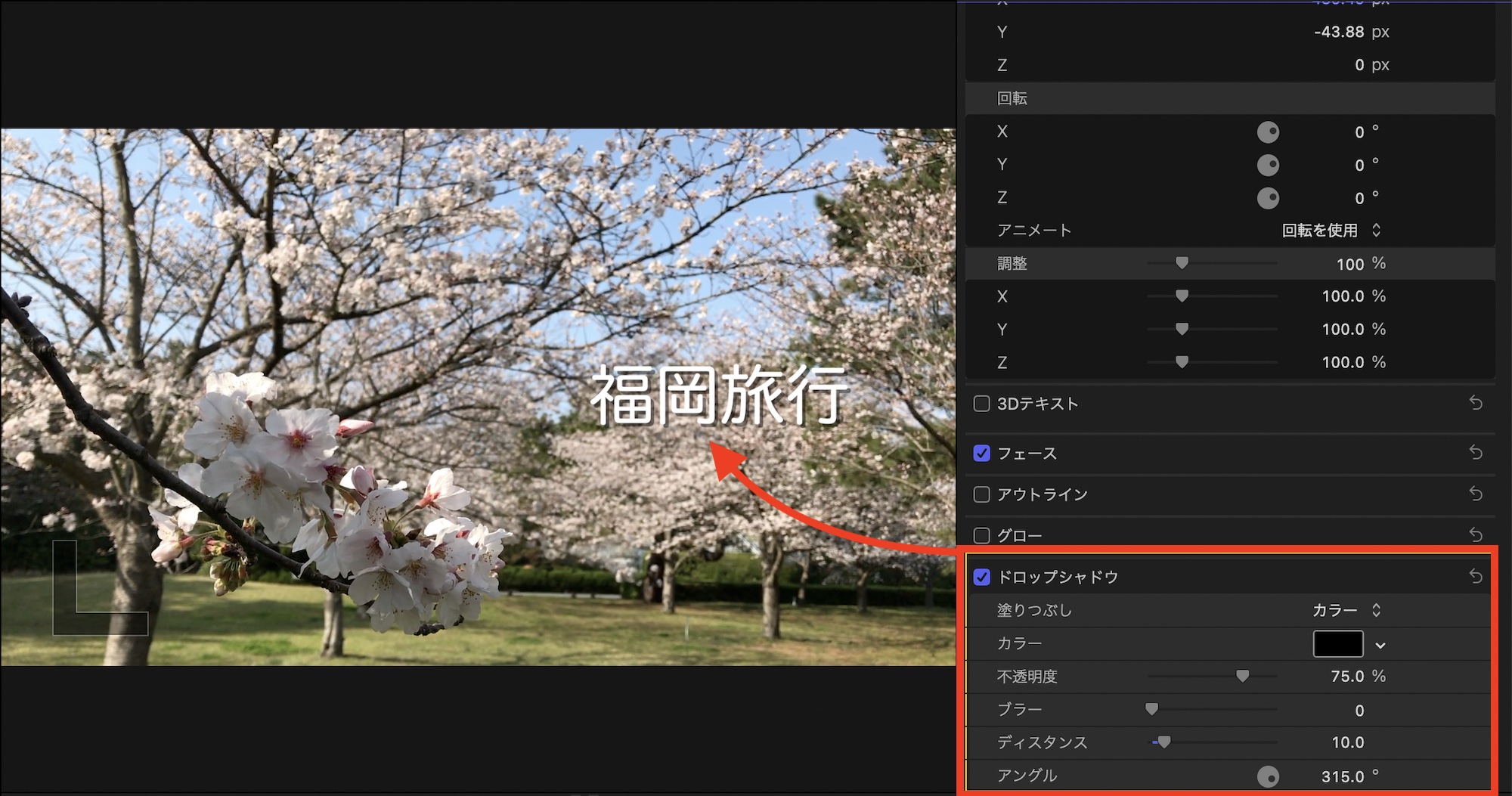The image size is (1512, 796).
Task: Open the アニメート pop-up showing 回転を使用
Action: click(x=1331, y=231)
